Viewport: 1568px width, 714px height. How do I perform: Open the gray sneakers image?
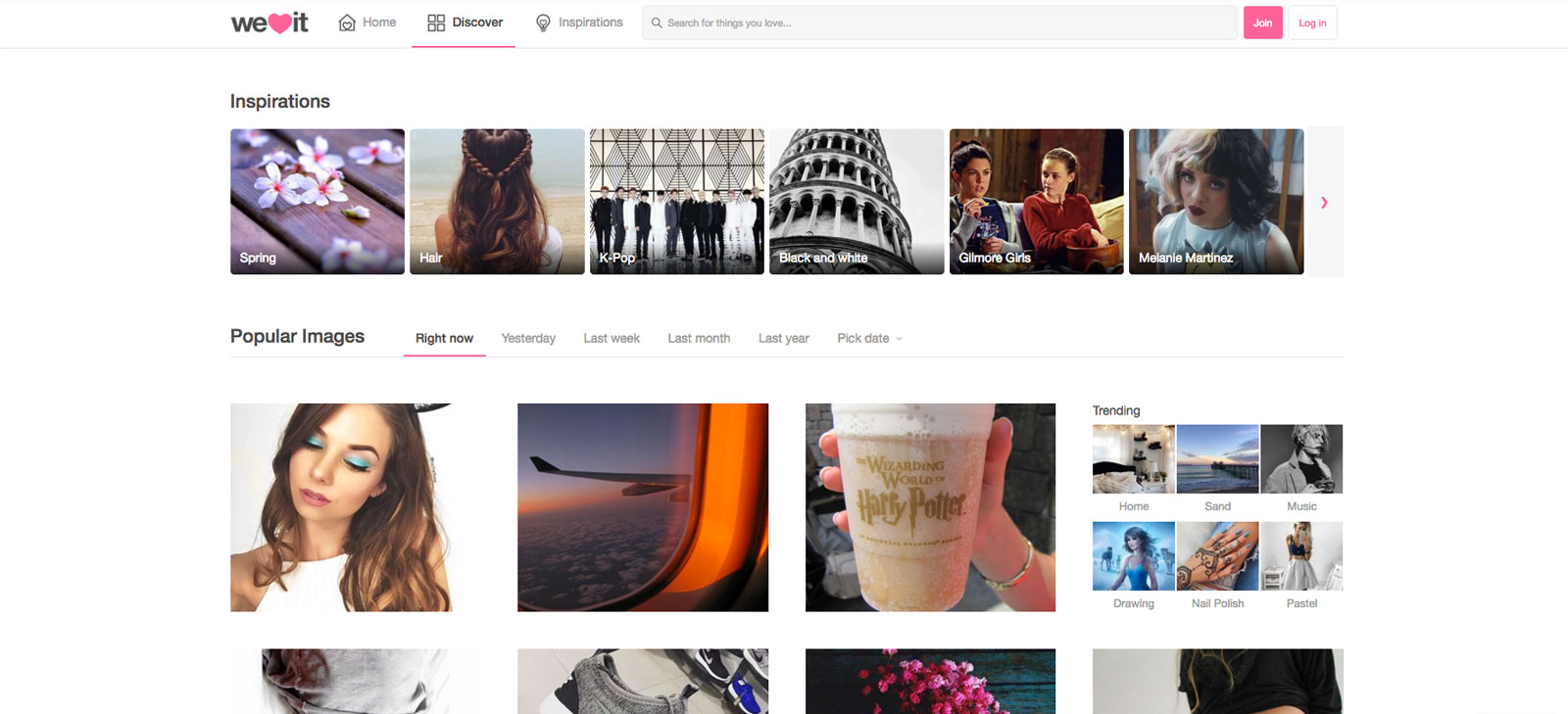[643, 681]
